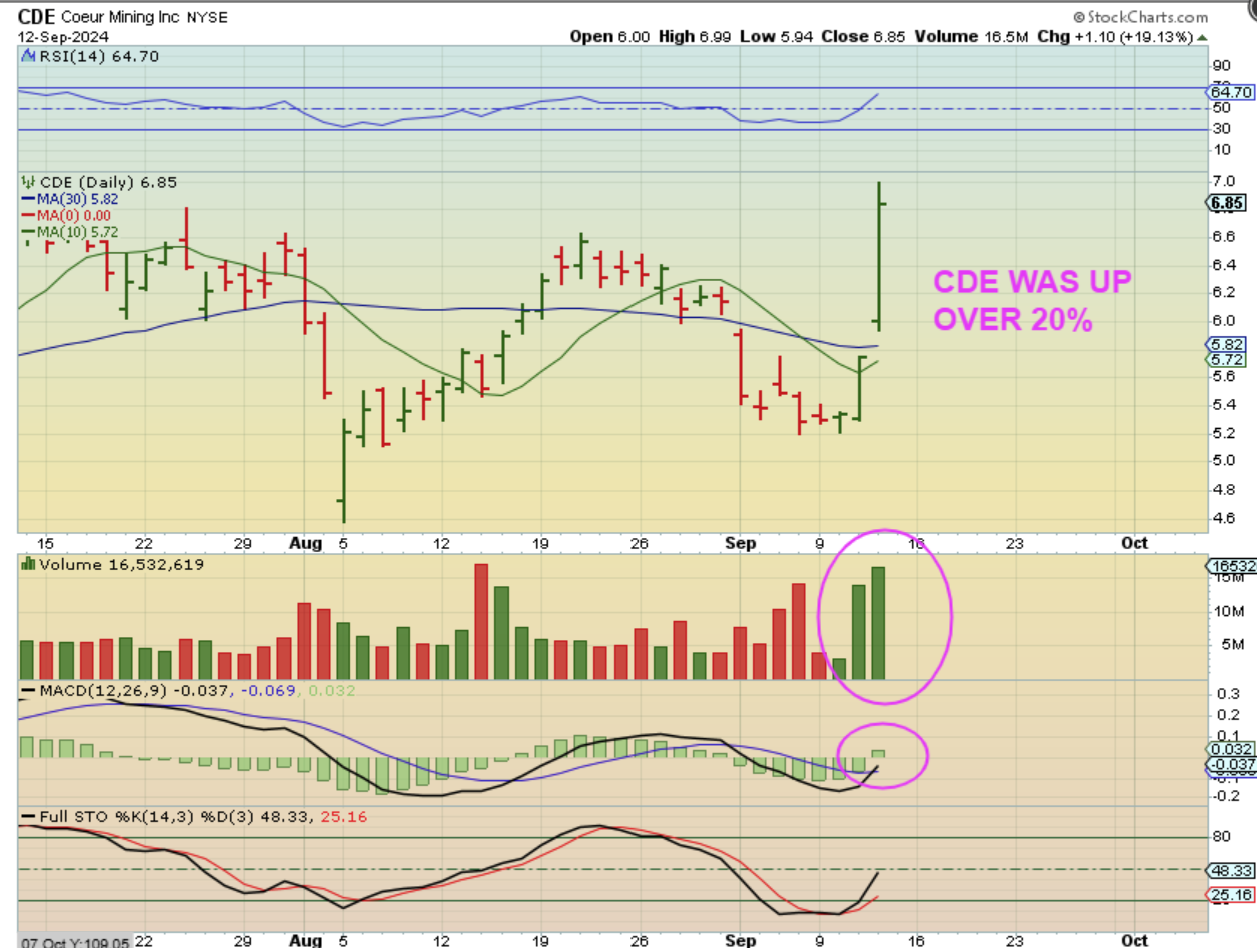Click the 5.72 moving average tag on right axis
Image resolution: width=1257 pixels, height=948 pixels.
(x=1225, y=358)
